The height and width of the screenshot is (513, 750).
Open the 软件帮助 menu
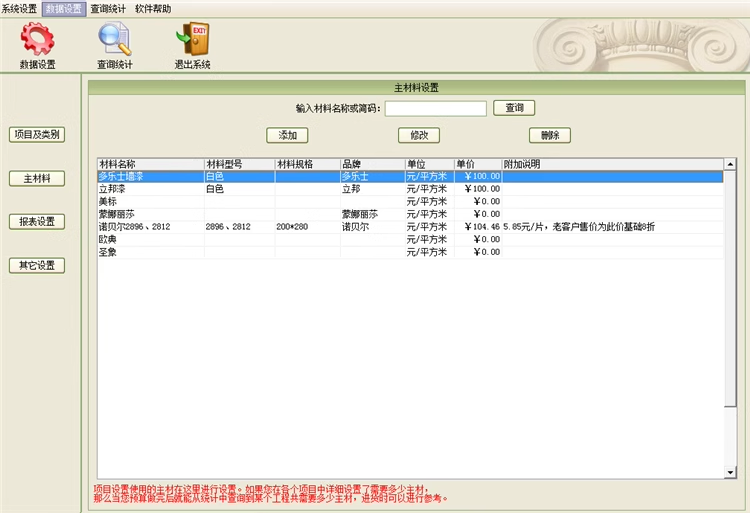pyautogui.click(x=153, y=9)
